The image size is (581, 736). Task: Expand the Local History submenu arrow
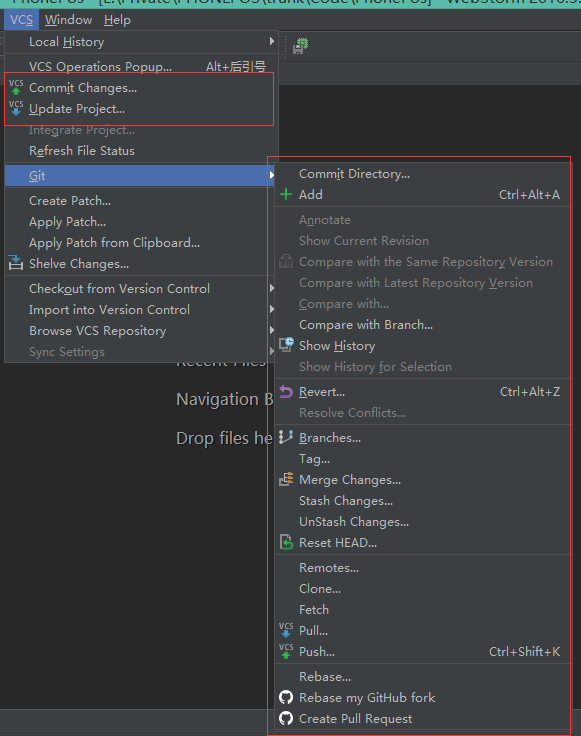(271, 41)
